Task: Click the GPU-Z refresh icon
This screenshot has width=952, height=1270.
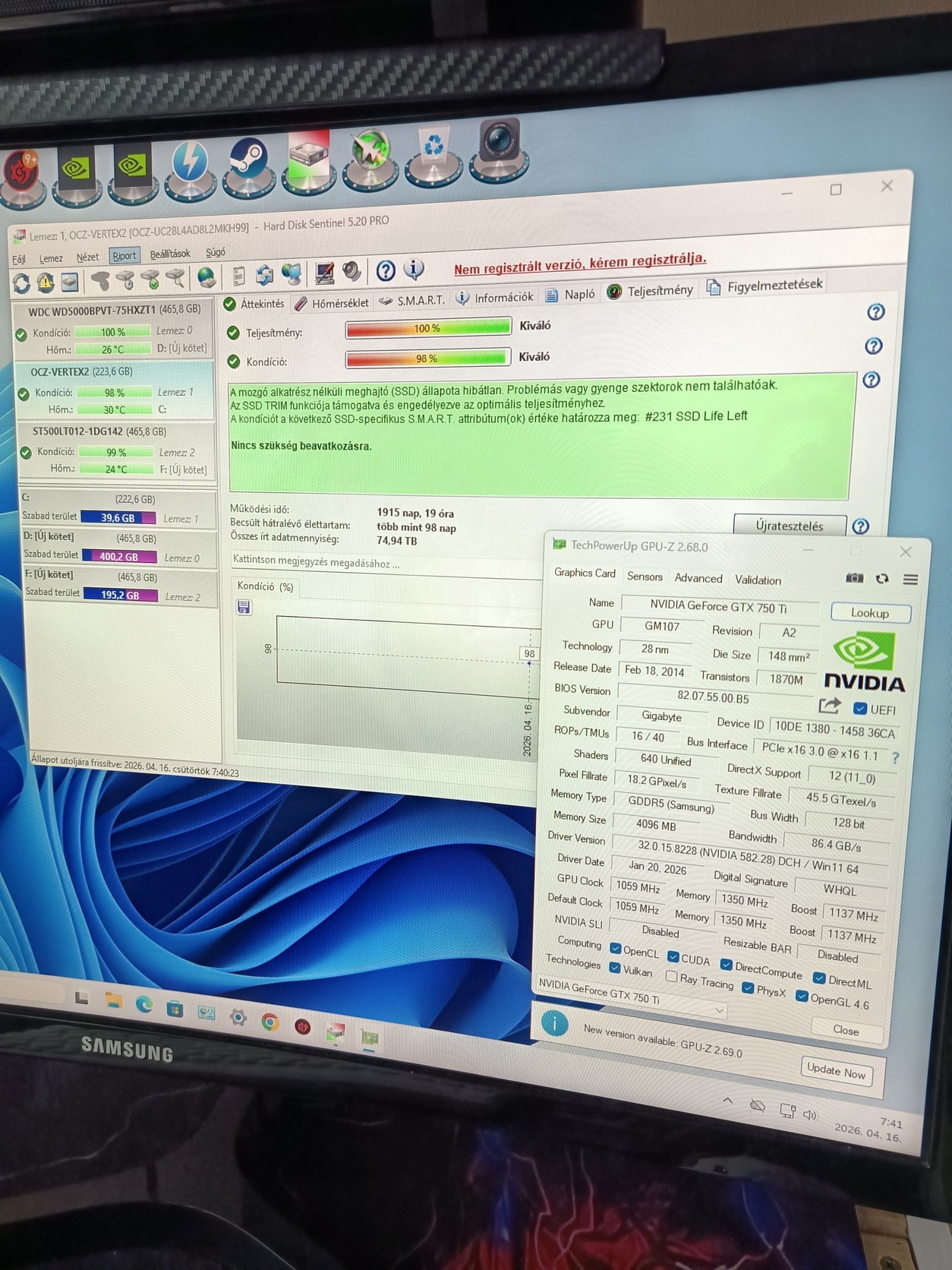Action: click(x=882, y=579)
